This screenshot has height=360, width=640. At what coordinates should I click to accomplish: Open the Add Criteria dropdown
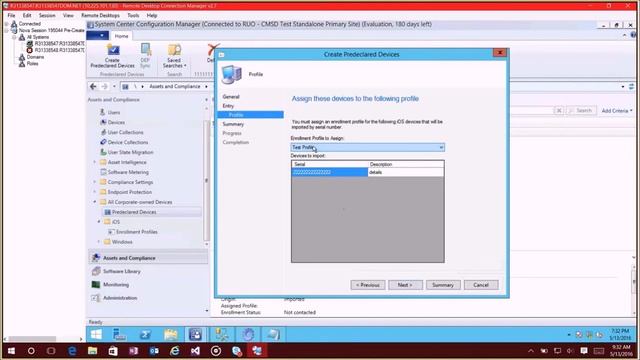click(616, 111)
